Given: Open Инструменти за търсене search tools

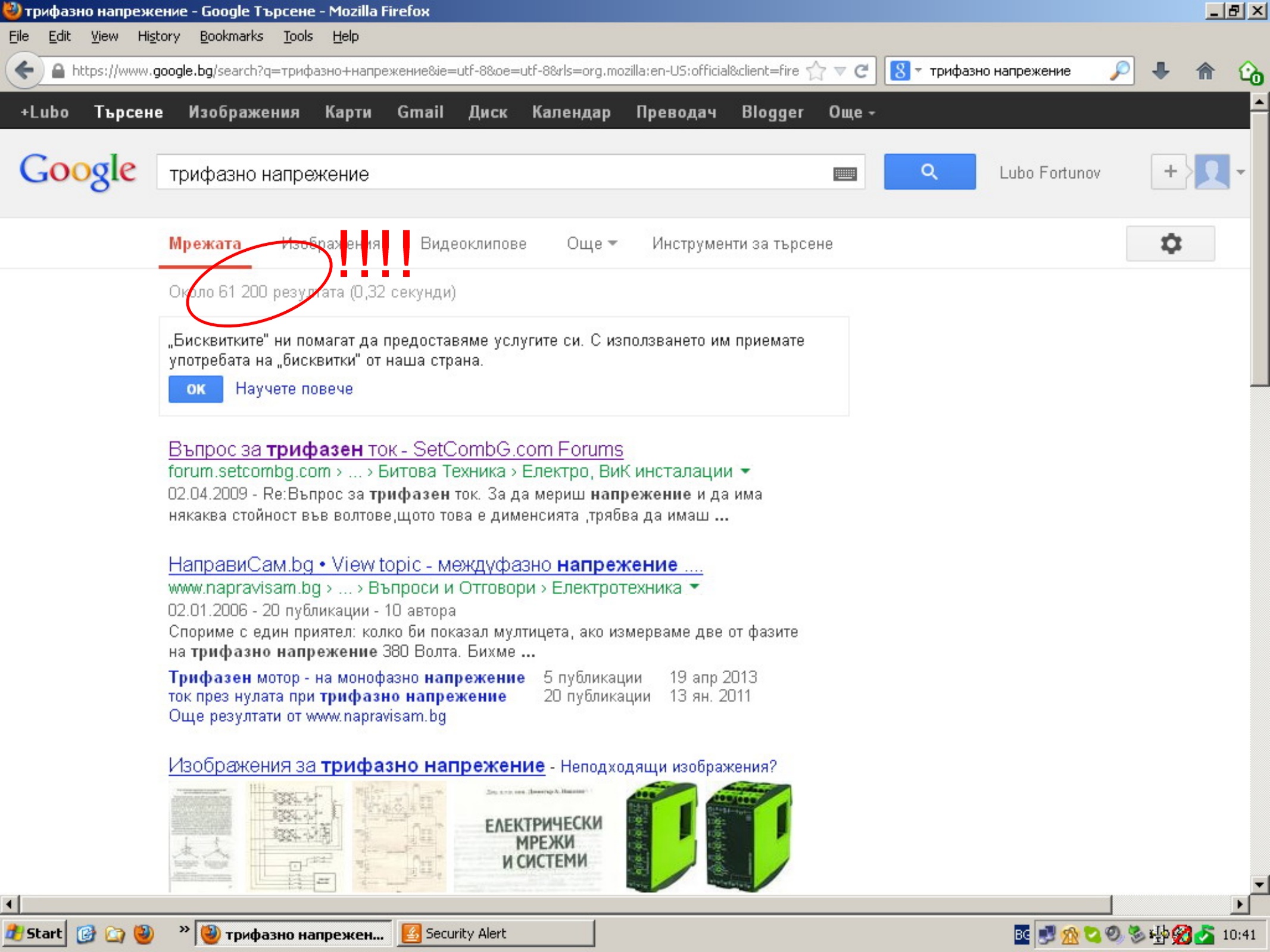Looking at the screenshot, I should [x=742, y=244].
